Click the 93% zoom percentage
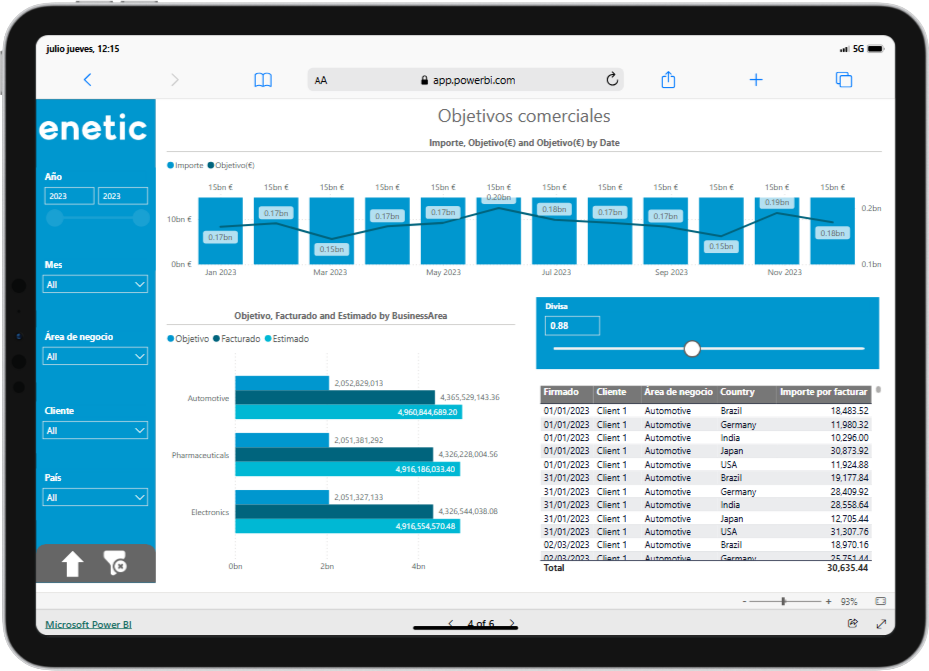This screenshot has height=671, width=929. tap(848, 602)
